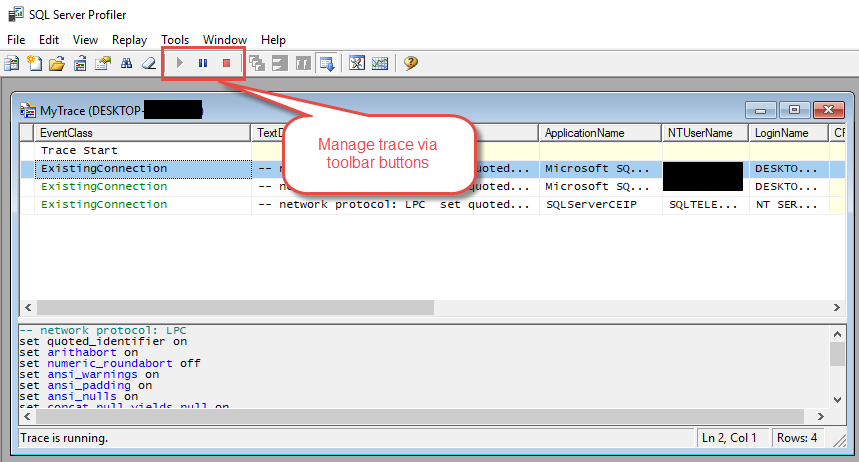Maximize the MyTrace child window
The width and height of the screenshot is (859, 462).
pos(794,110)
